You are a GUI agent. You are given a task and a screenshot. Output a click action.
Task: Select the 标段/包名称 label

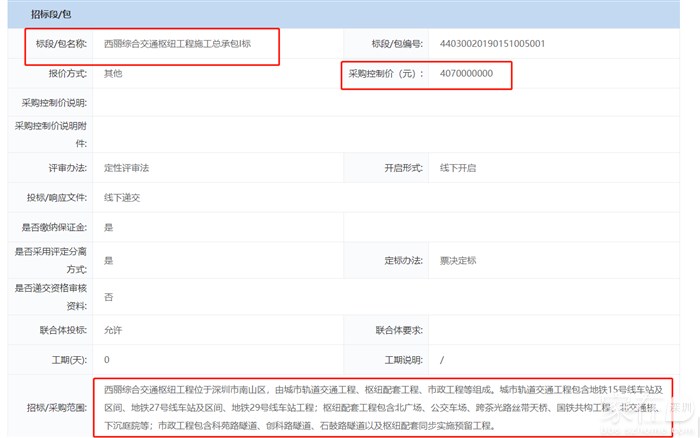[x=60, y=44]
